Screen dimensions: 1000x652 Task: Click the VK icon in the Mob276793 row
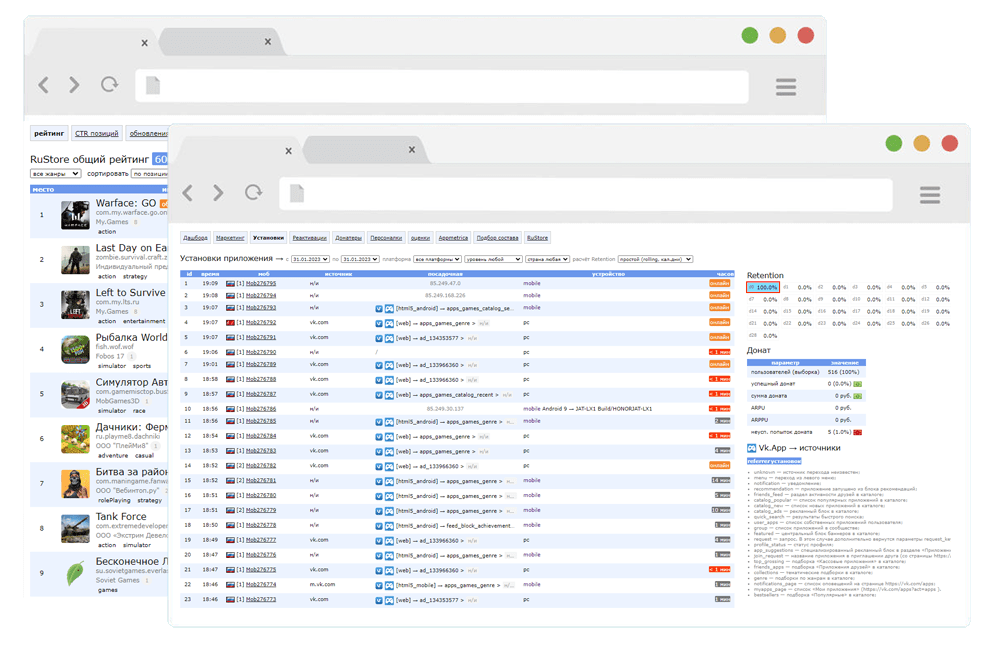point(379,309)
